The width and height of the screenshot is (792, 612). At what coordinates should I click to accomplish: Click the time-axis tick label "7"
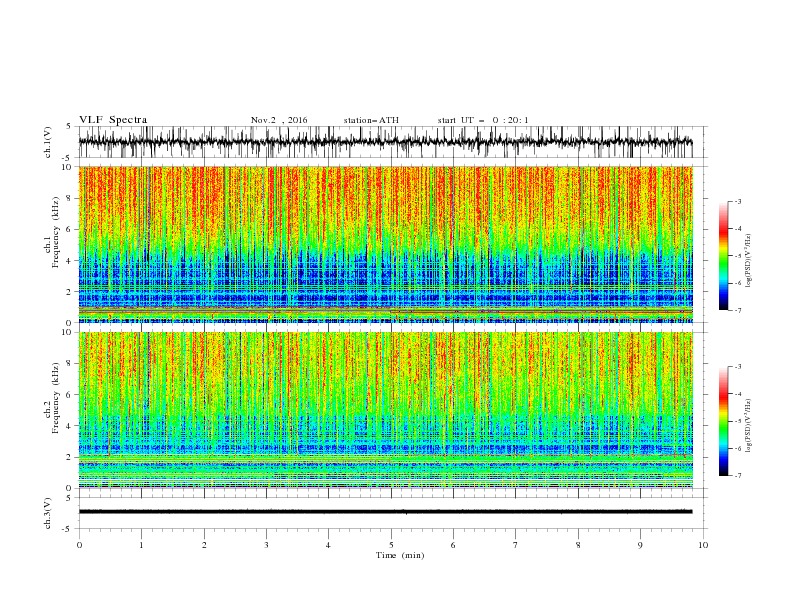(x=516, y=545)
